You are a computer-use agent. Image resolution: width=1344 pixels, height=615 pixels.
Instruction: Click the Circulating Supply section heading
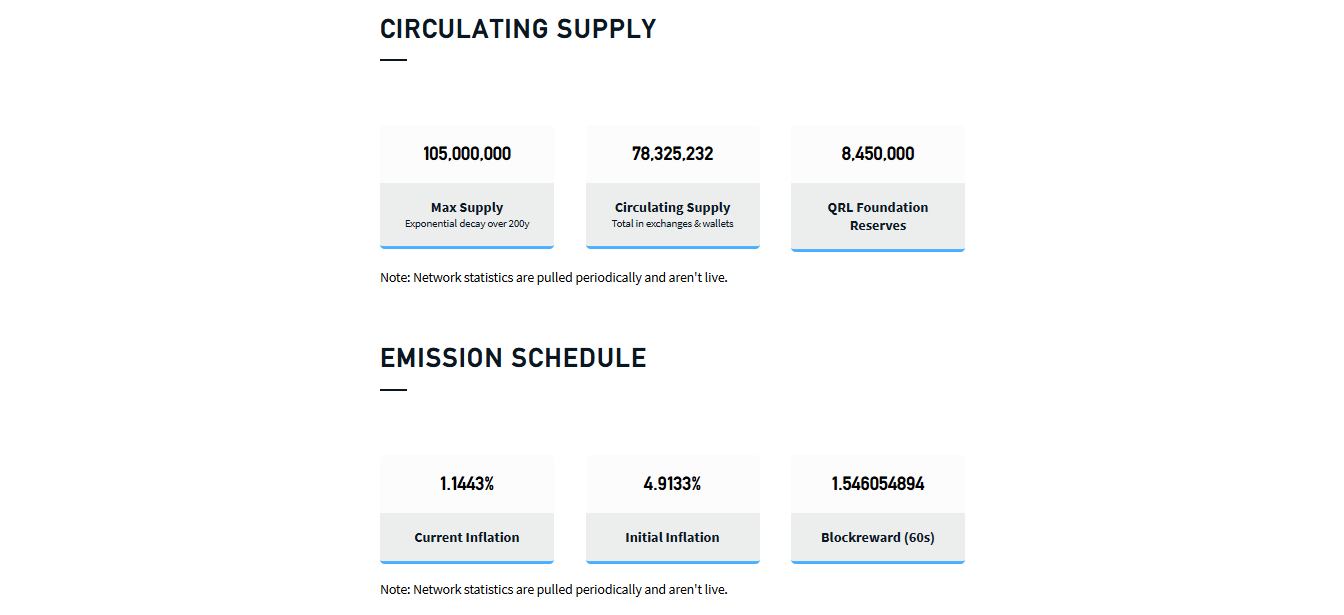[x=518, y=29]
